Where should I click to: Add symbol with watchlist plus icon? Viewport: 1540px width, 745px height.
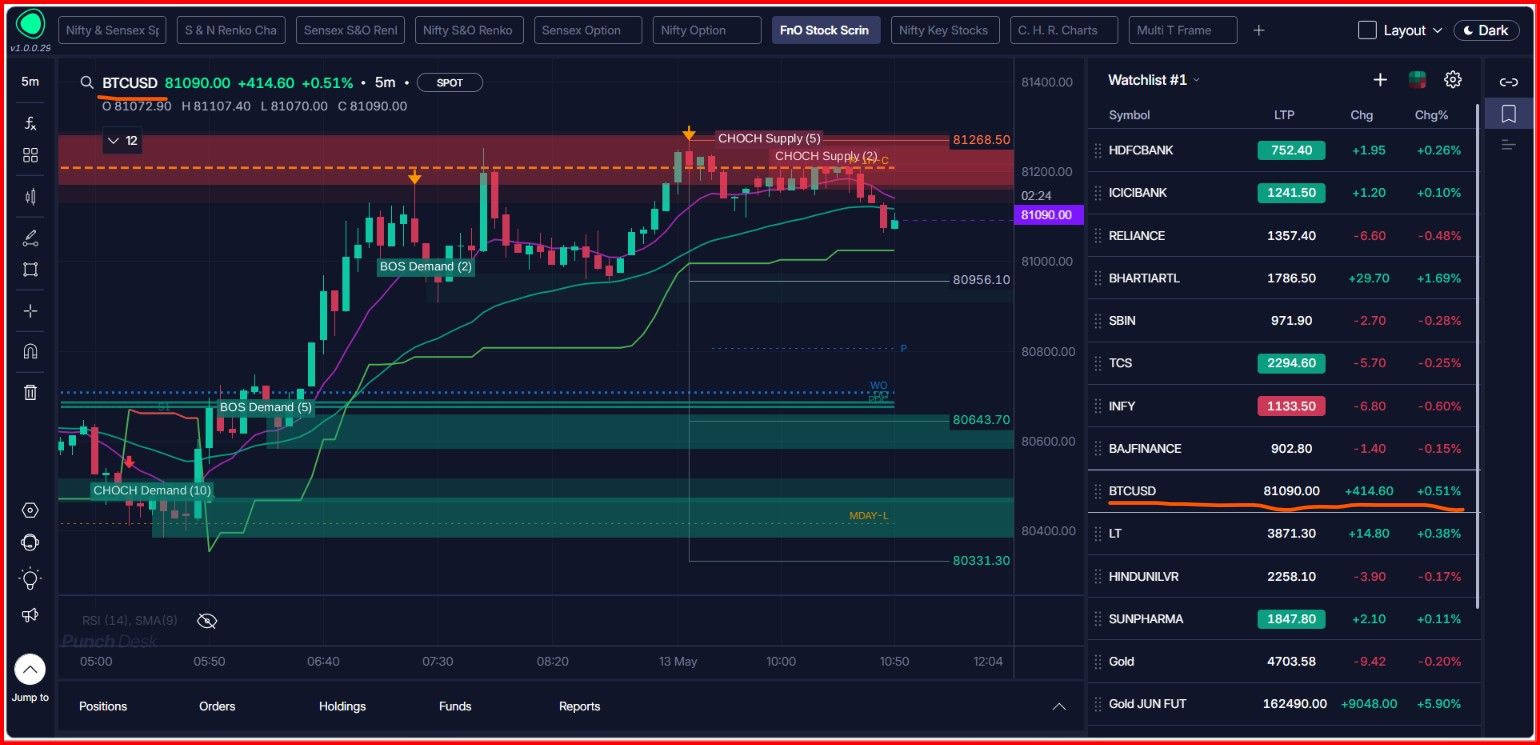1380,80
